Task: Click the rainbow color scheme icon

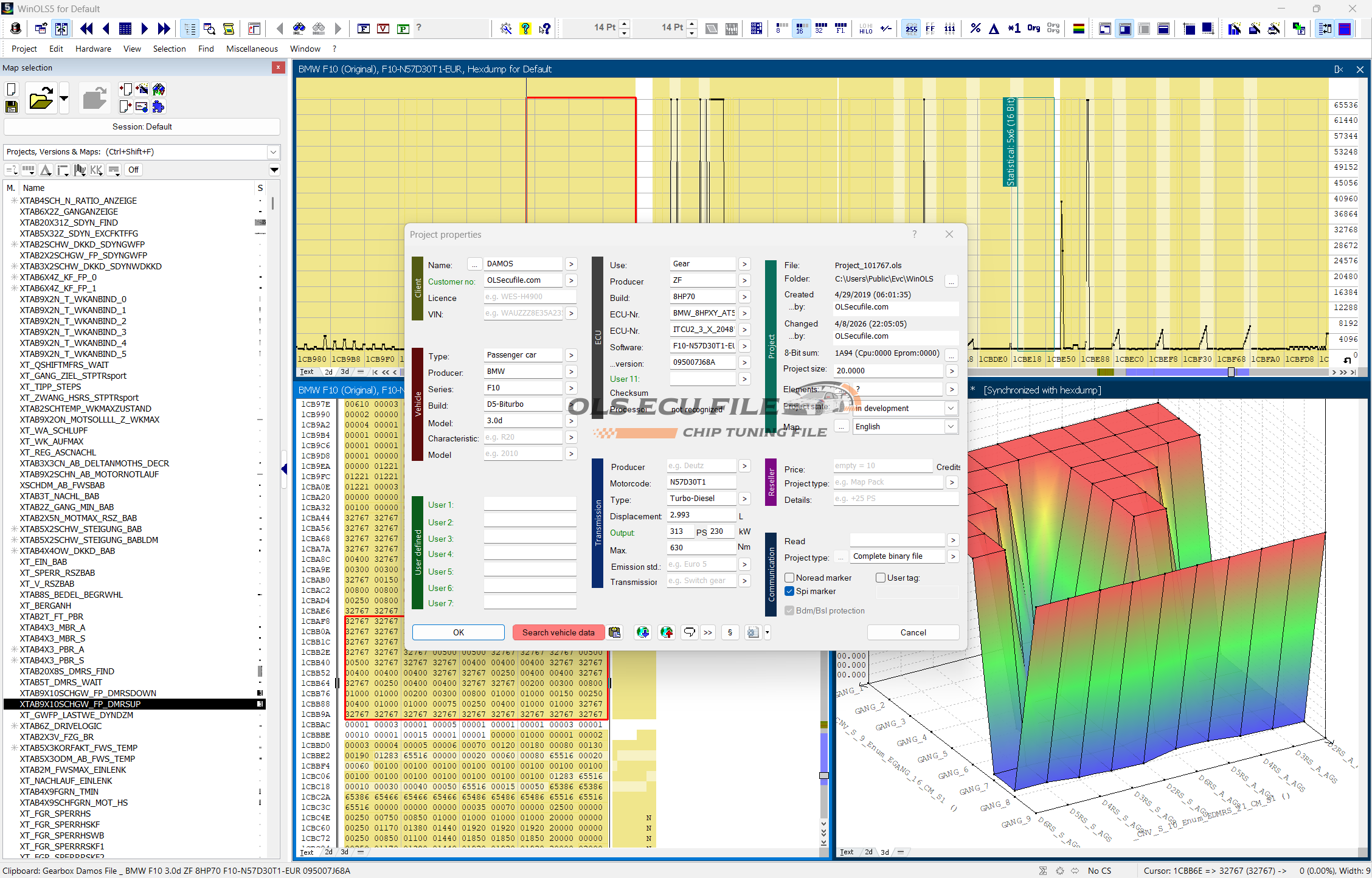Action: tap(1078, 29)
